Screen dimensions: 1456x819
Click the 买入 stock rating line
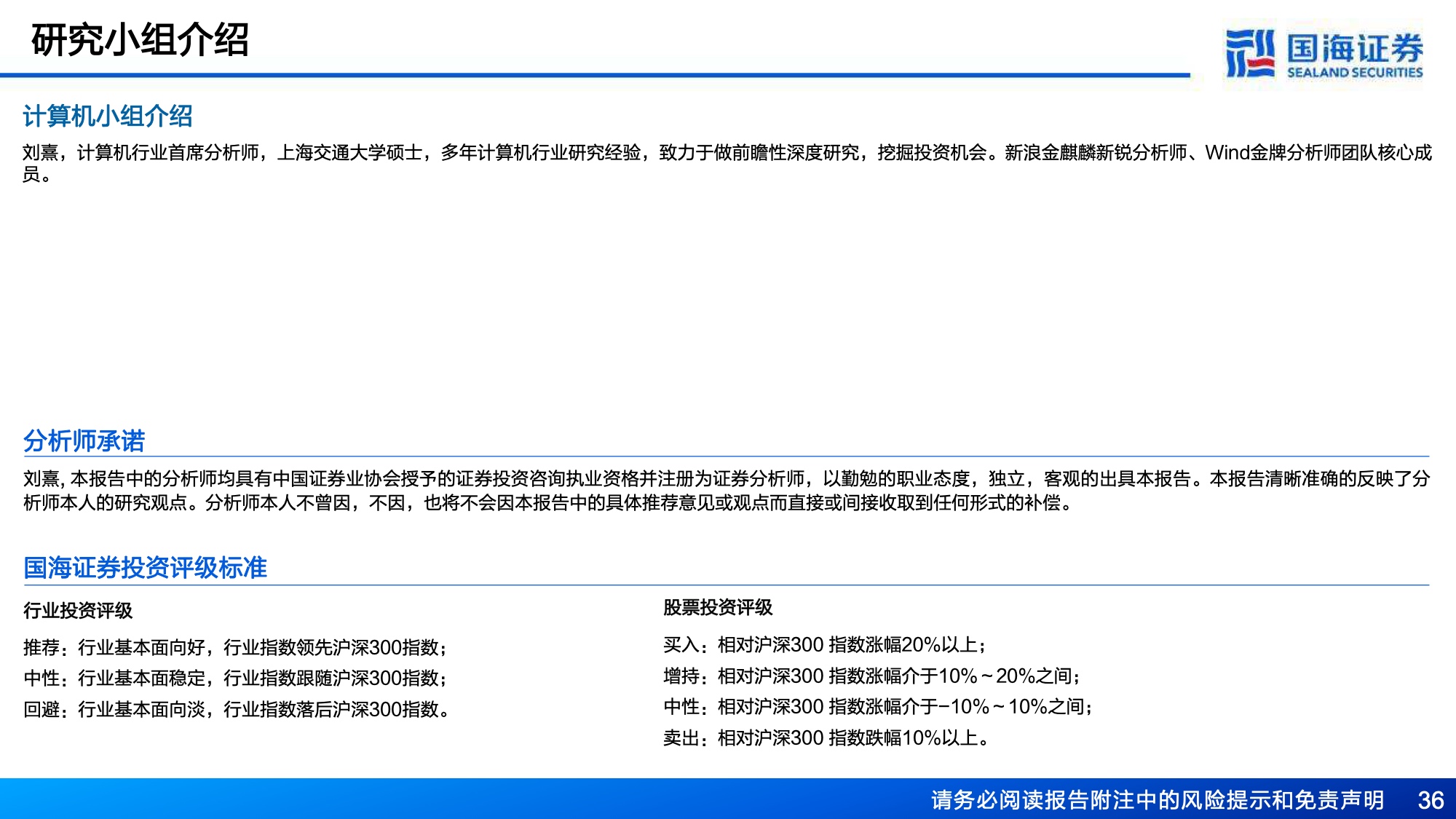825,644
